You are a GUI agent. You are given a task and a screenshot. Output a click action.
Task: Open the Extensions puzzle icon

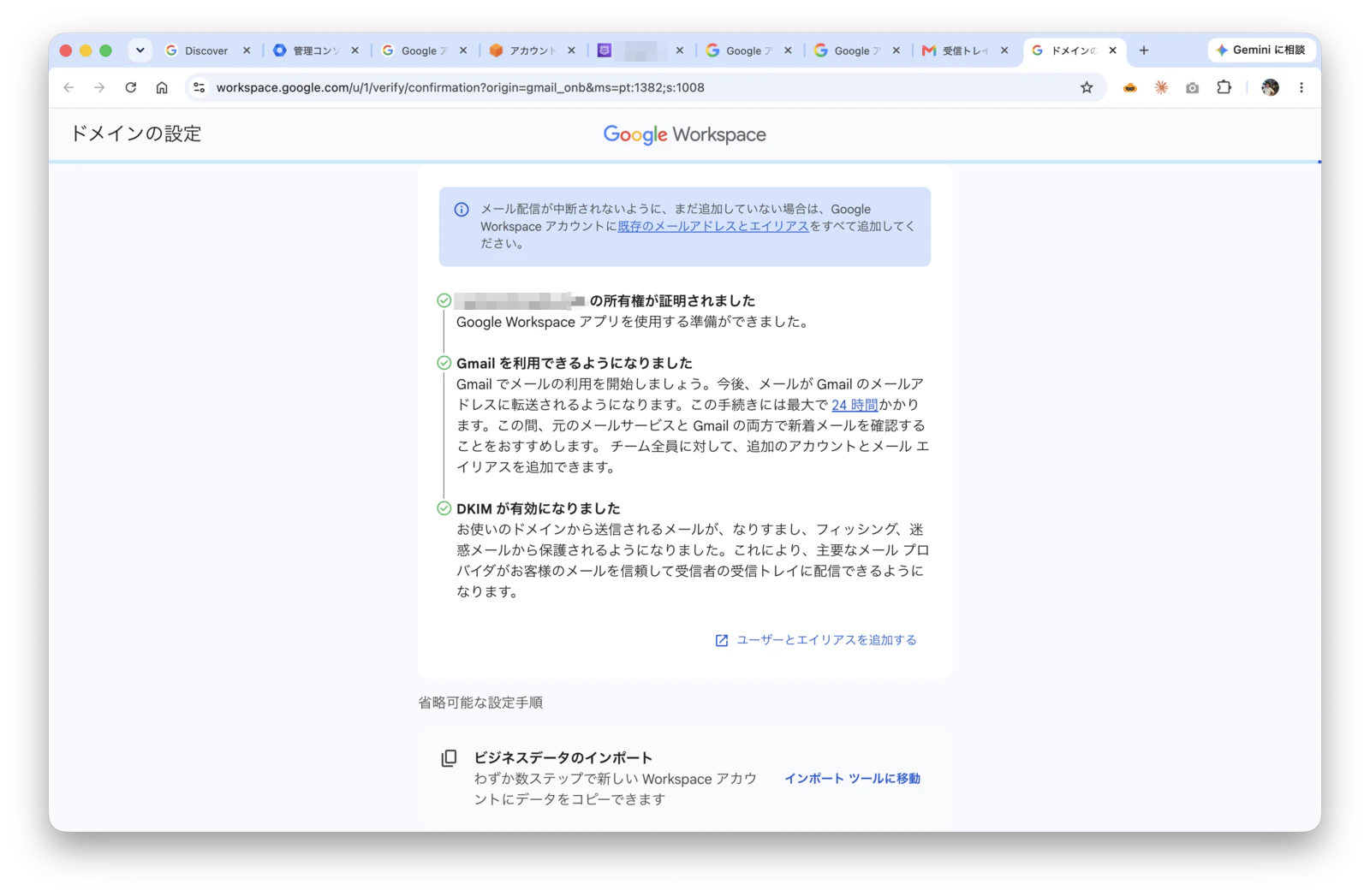click(x=1224, y=87)
